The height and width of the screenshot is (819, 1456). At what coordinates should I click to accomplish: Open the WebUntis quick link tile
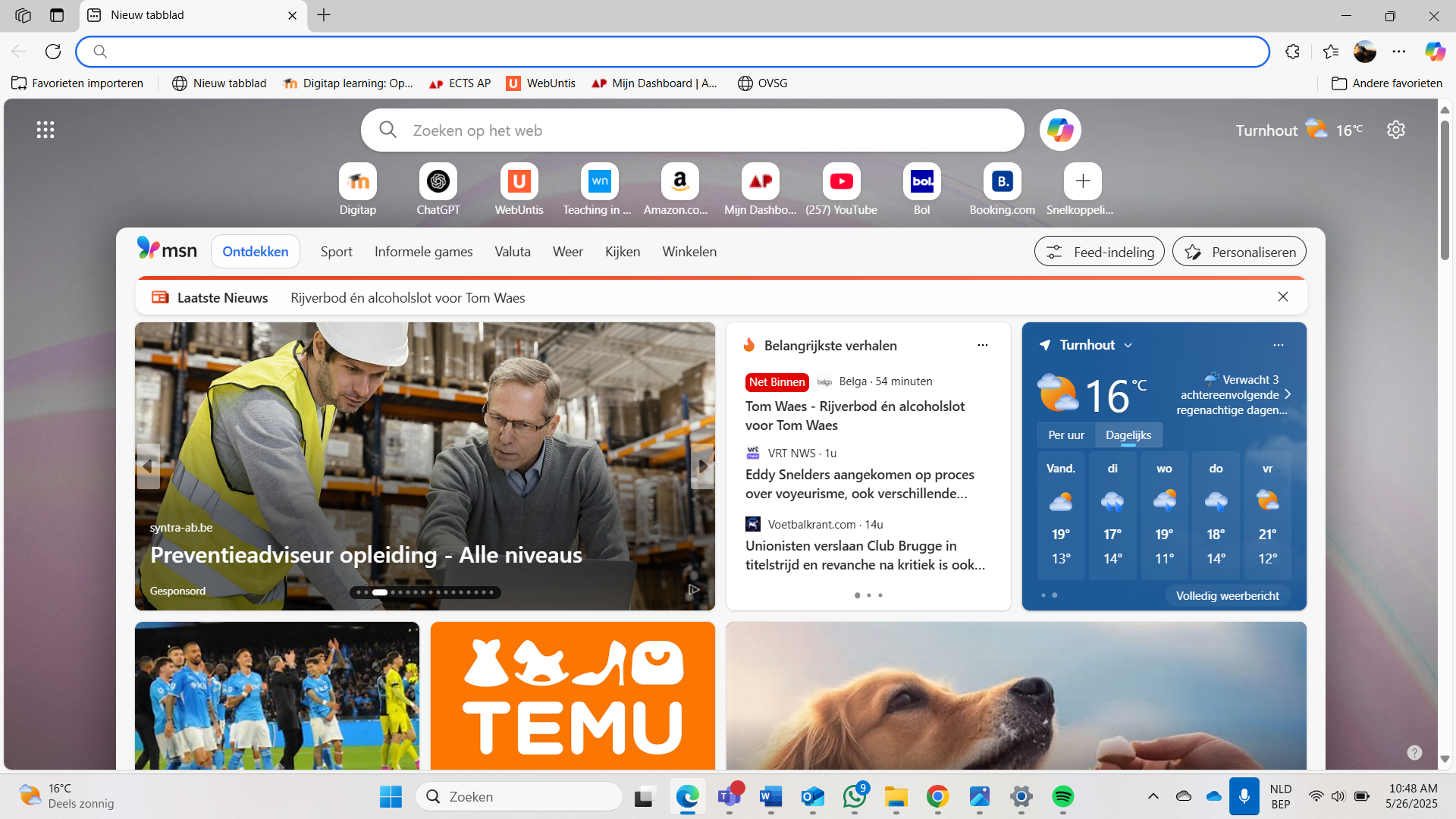(519, 190)
